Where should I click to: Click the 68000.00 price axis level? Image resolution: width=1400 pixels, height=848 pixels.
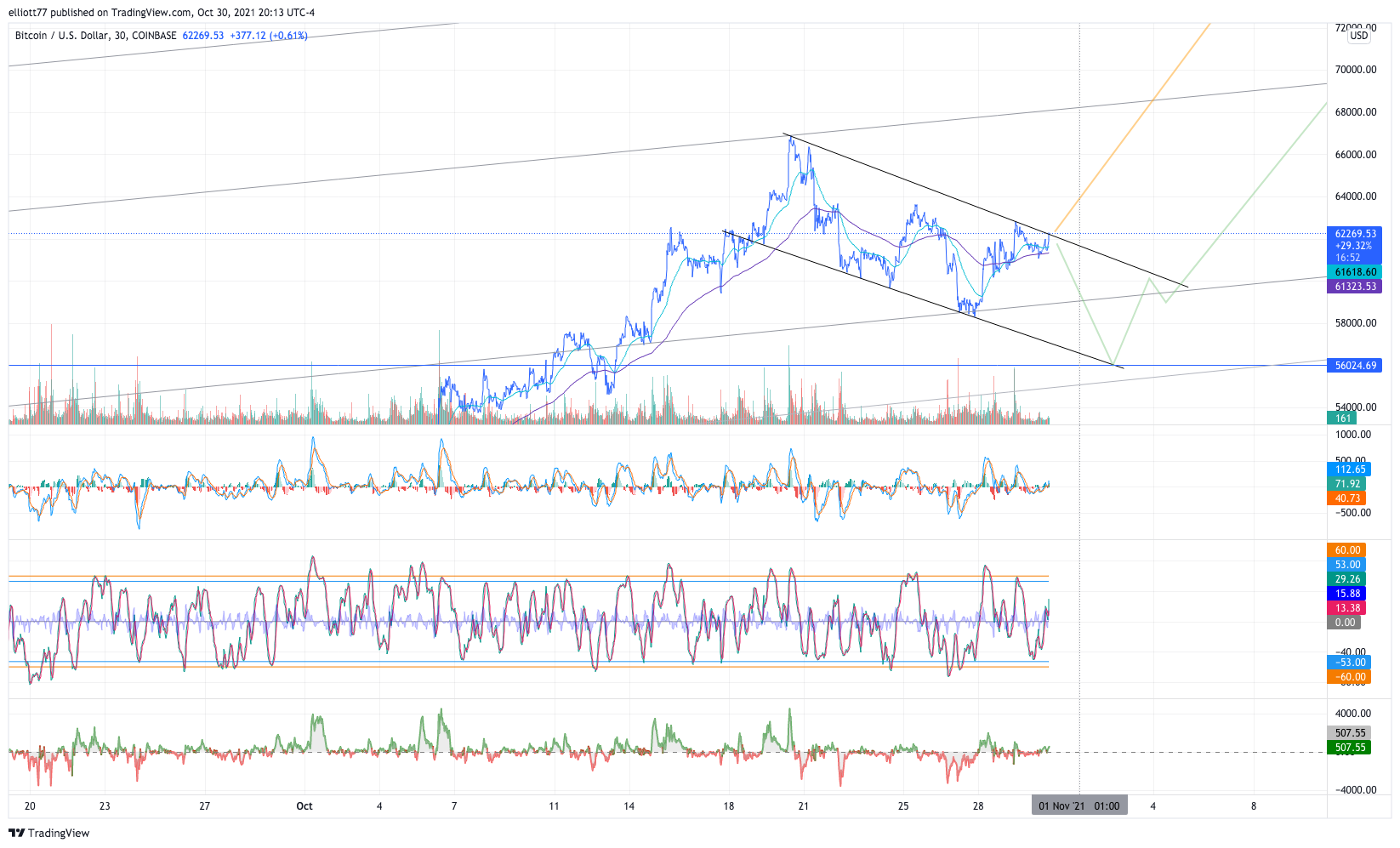(x=1356, y=112)
